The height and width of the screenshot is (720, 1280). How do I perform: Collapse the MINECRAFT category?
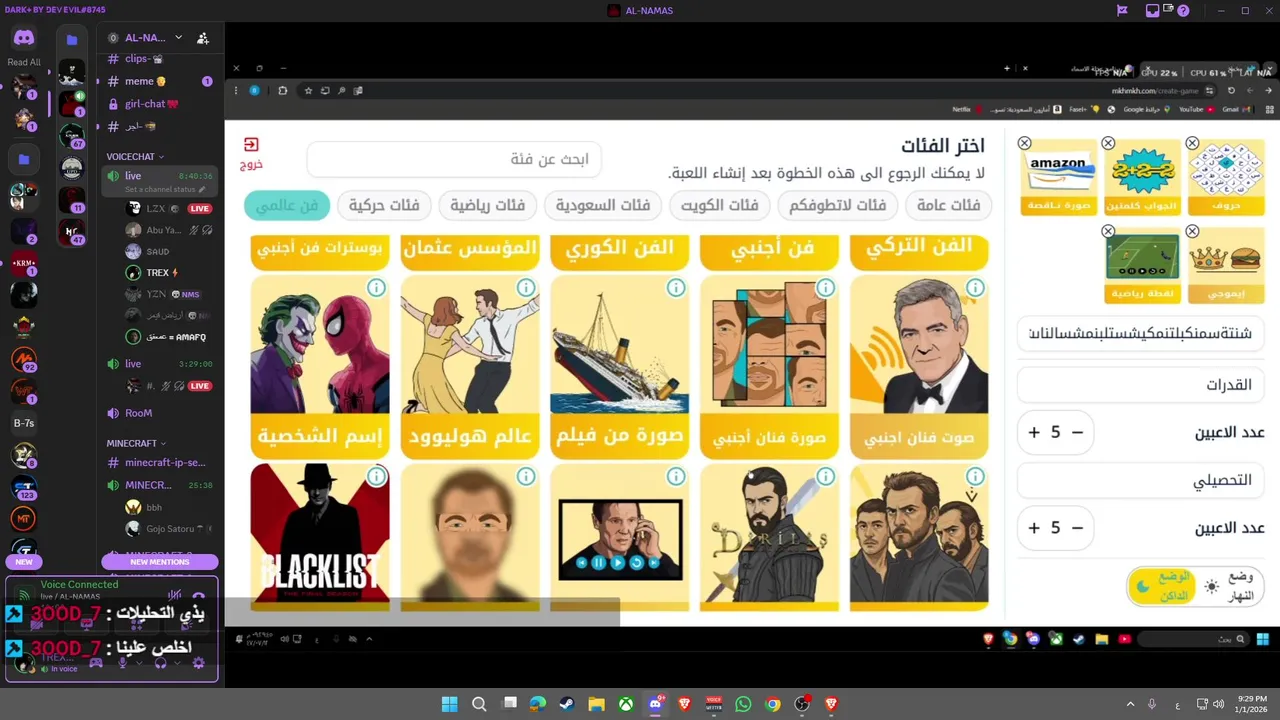point(136,443)
